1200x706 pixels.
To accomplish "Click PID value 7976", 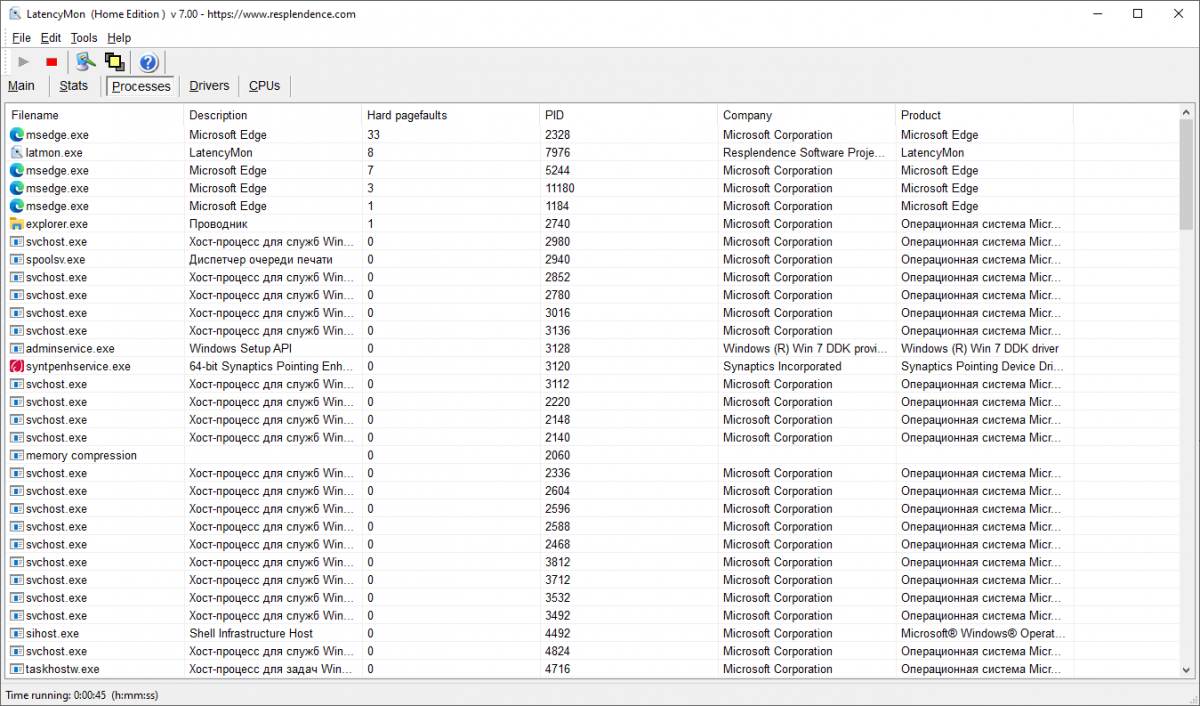I will point(558,152).
